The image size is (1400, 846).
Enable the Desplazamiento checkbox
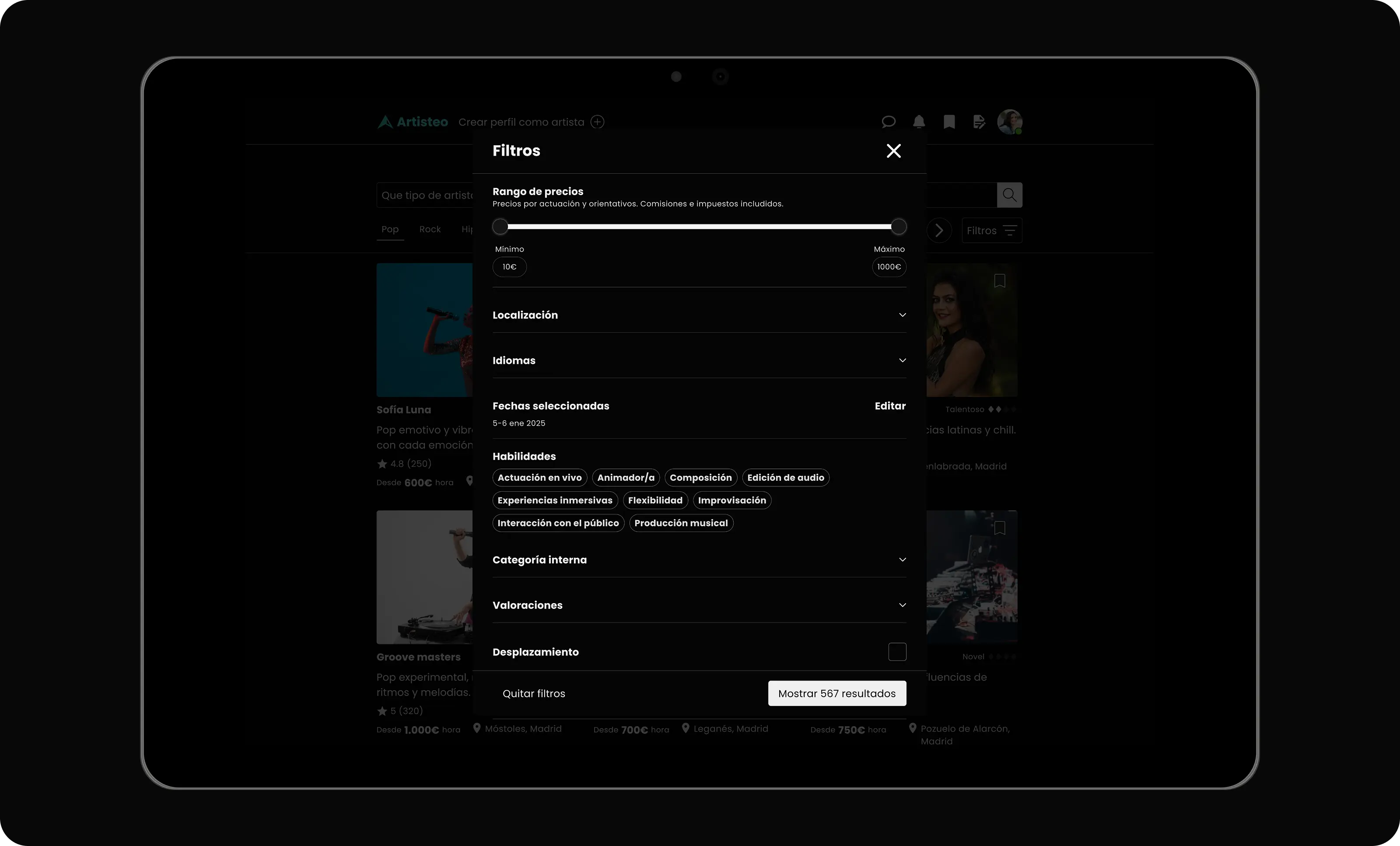[x=897, y=652]
